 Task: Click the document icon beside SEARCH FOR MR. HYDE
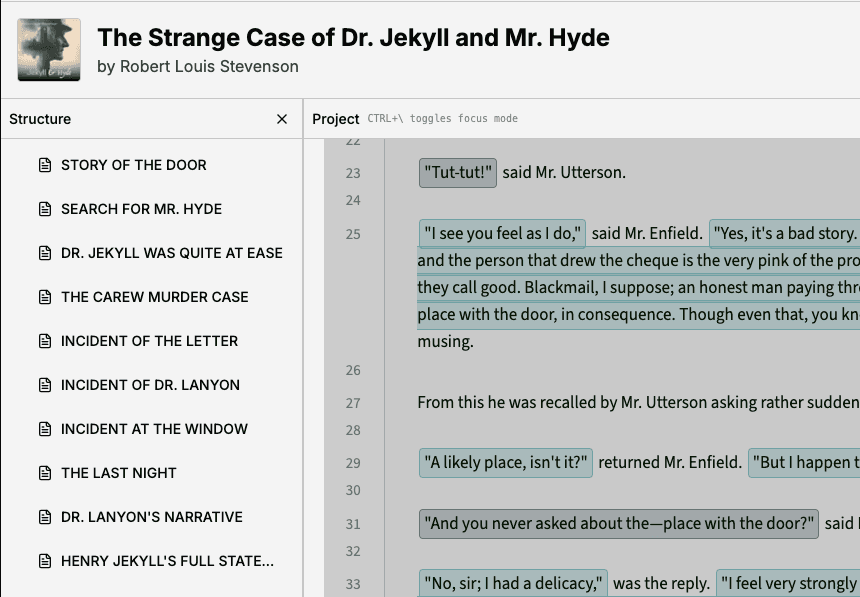42,209
